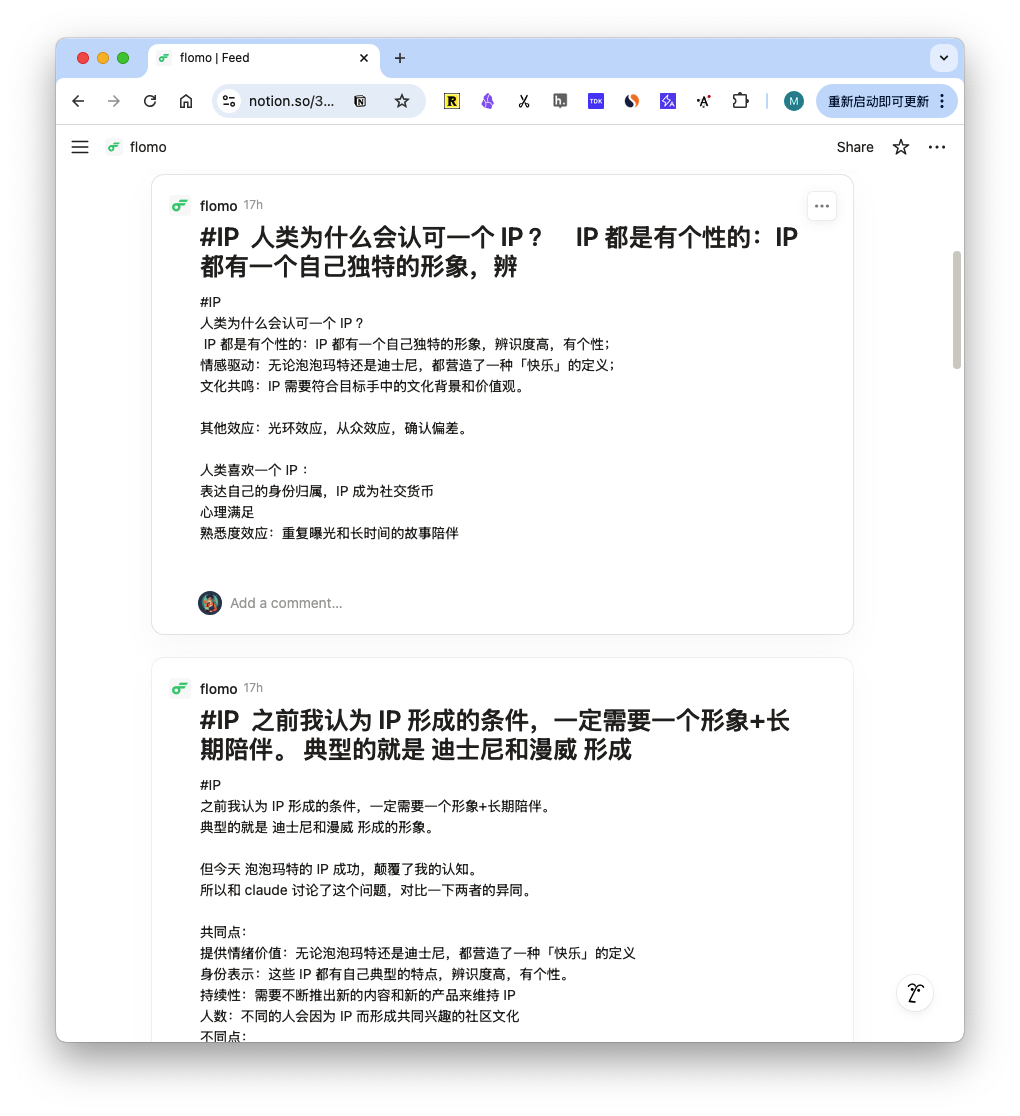Go back to the previous page
Screen dimensions: 1020x1116
pos(78,101)
